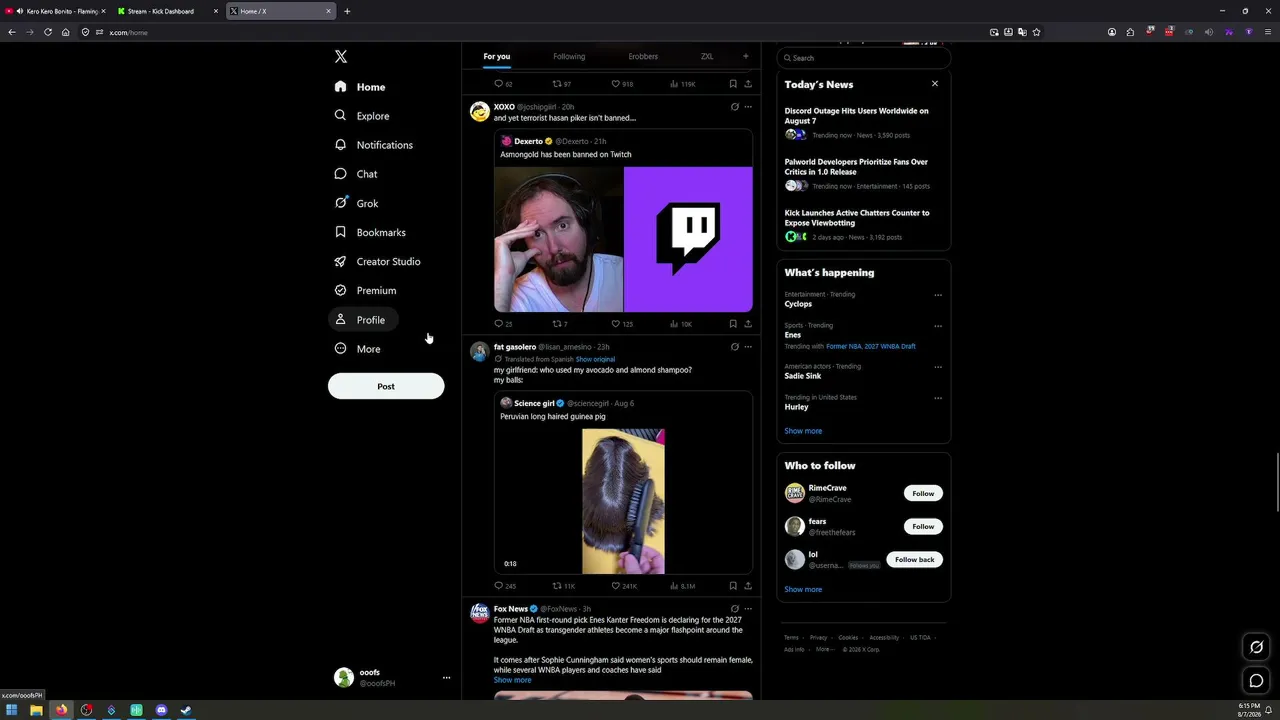Viewport: 1280px width, 720px height.
Task: Open options for Enes trend
Action: pyautogui.click(x=938, y=326)
